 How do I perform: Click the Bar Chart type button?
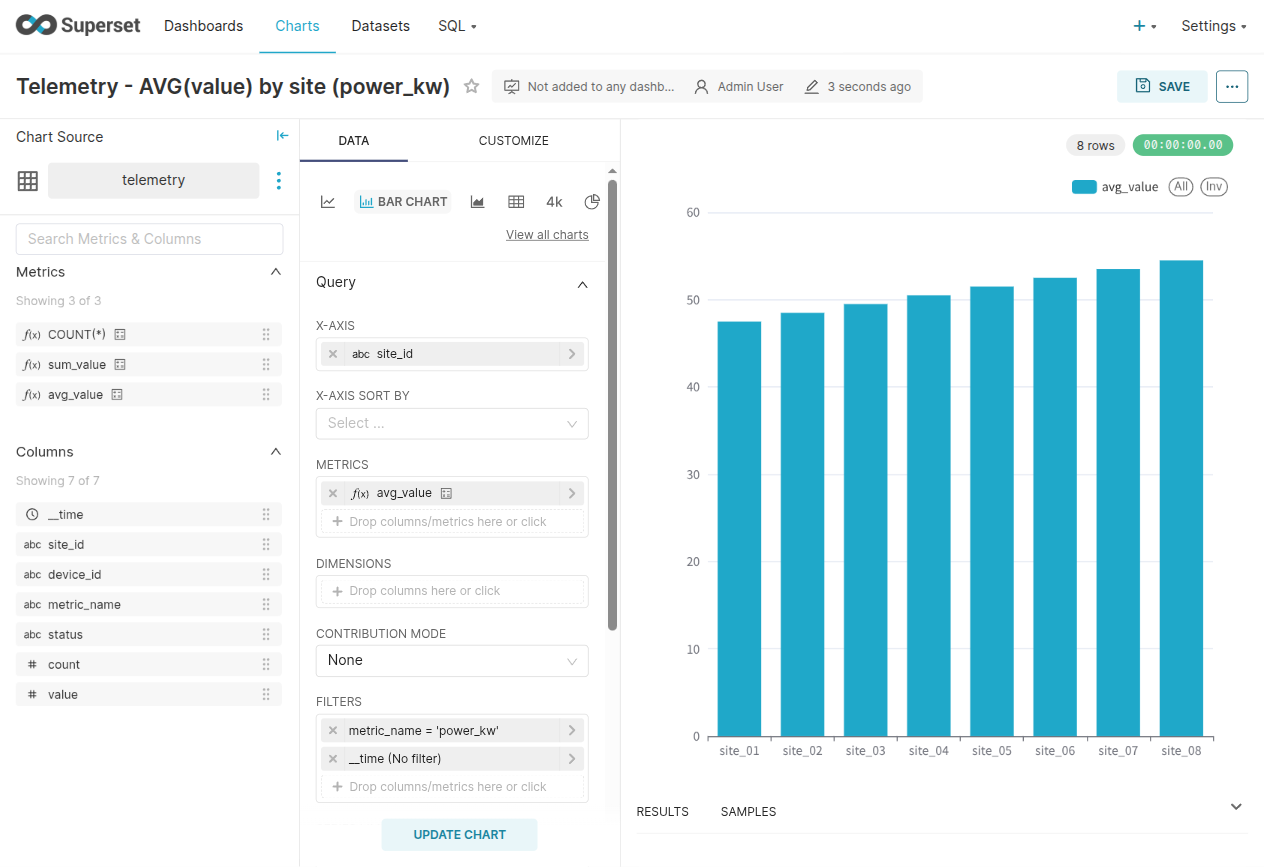(403, 202)
